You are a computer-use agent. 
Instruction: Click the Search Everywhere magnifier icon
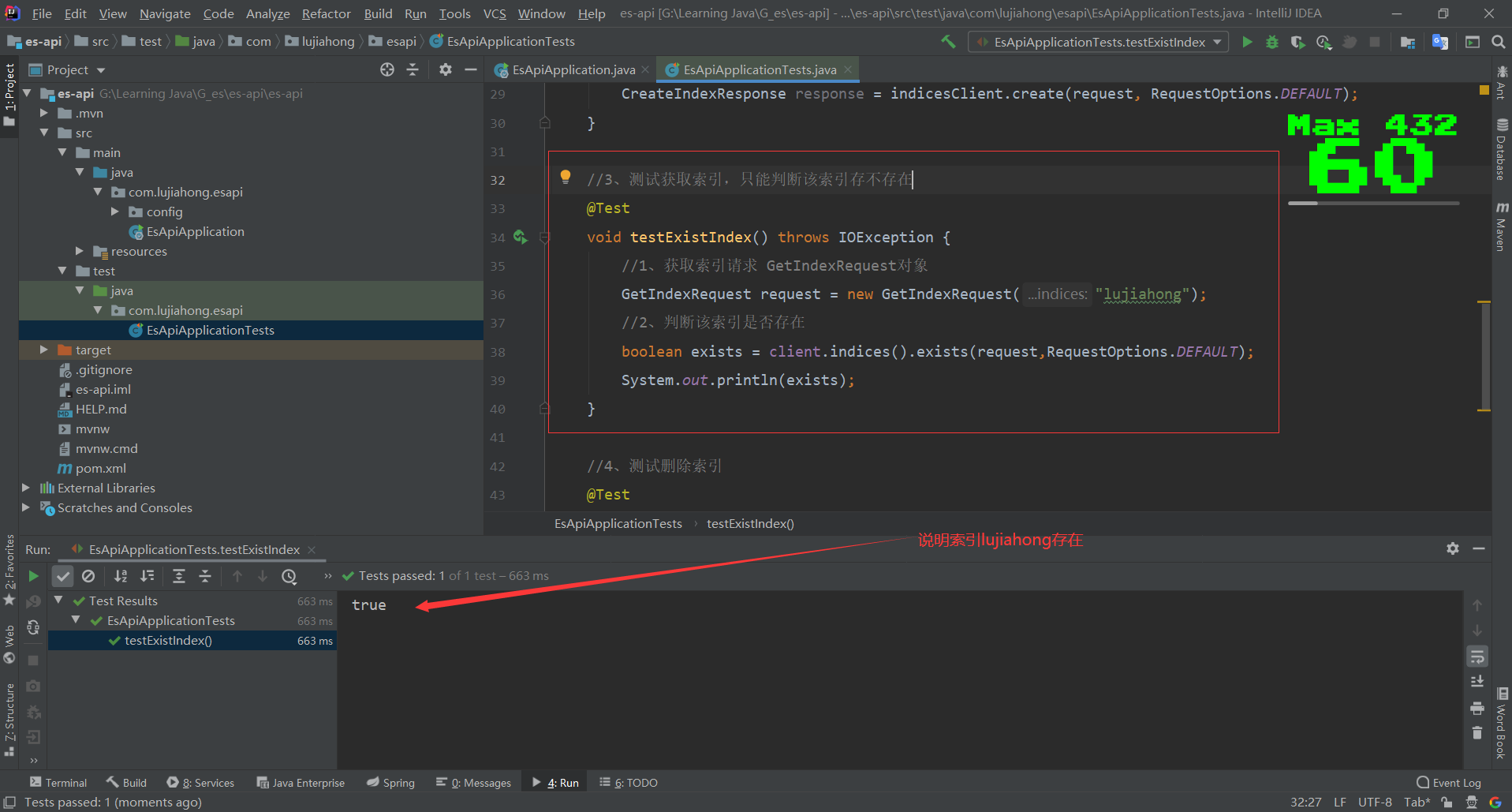point(1498,42)
